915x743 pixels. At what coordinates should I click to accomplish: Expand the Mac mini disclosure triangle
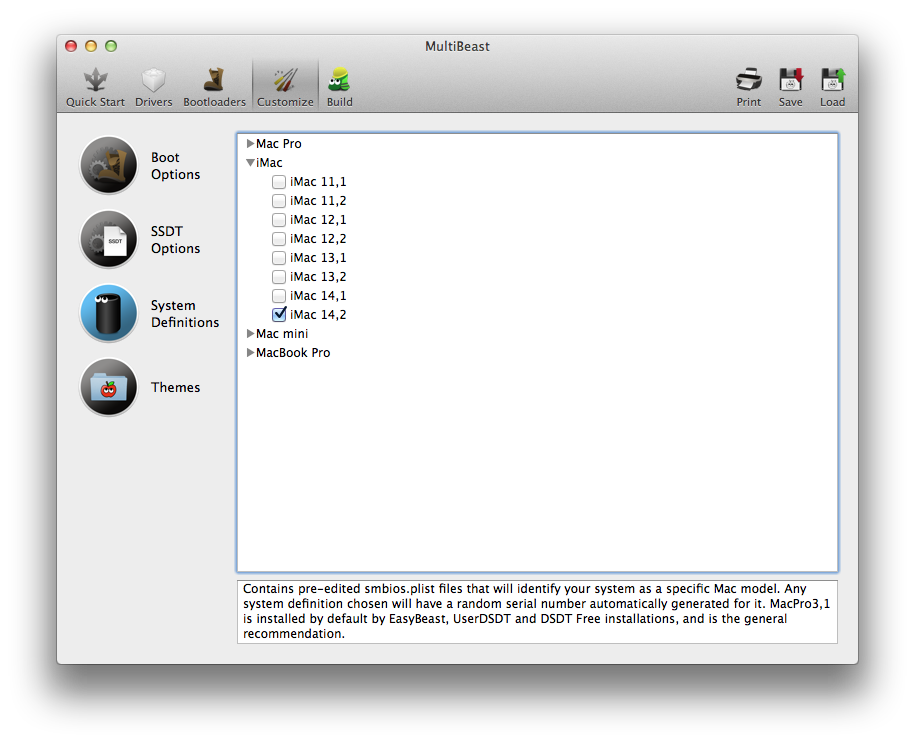tap(250, 334)
